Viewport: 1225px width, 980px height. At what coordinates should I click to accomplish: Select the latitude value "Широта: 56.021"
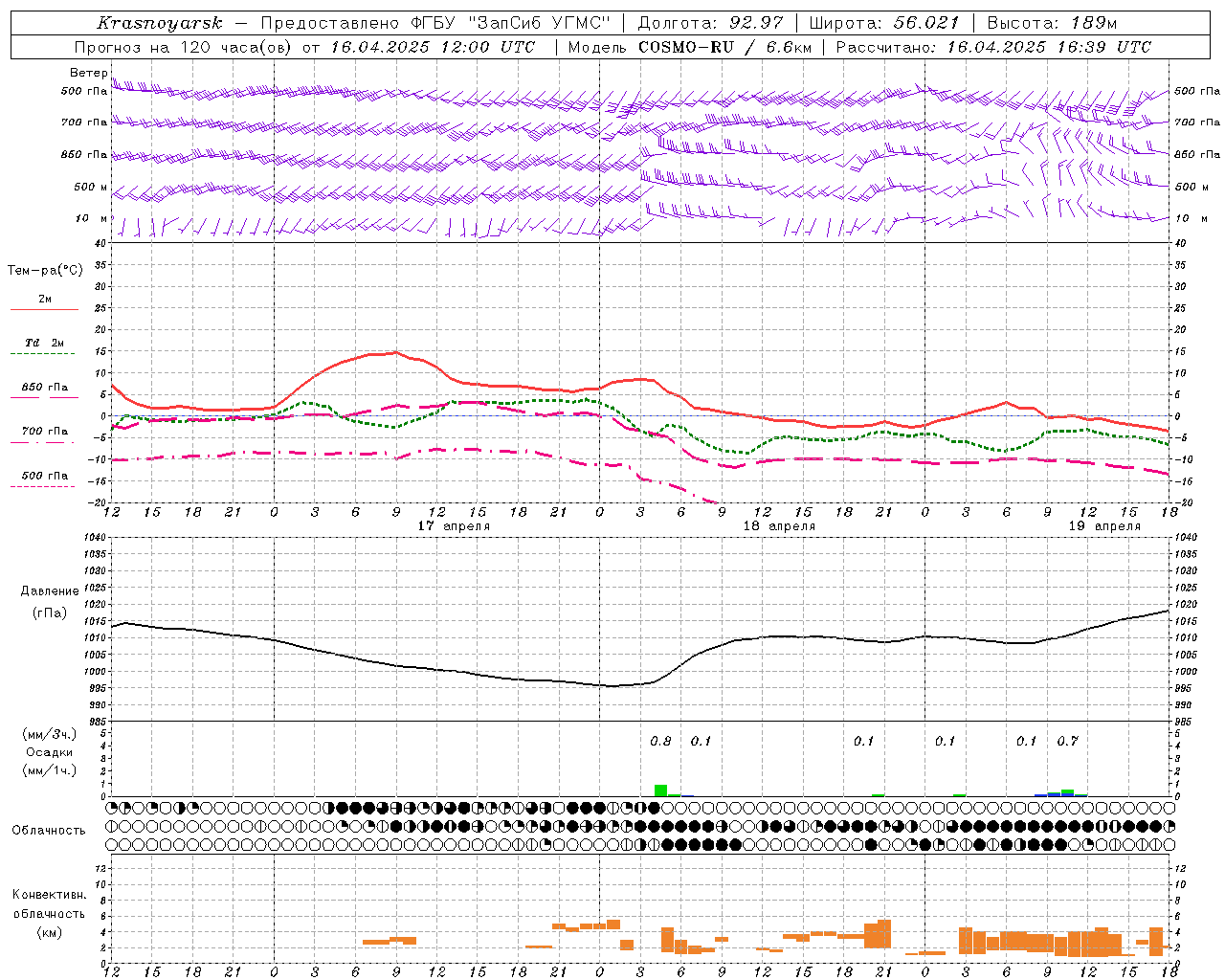tap(884, 23)
